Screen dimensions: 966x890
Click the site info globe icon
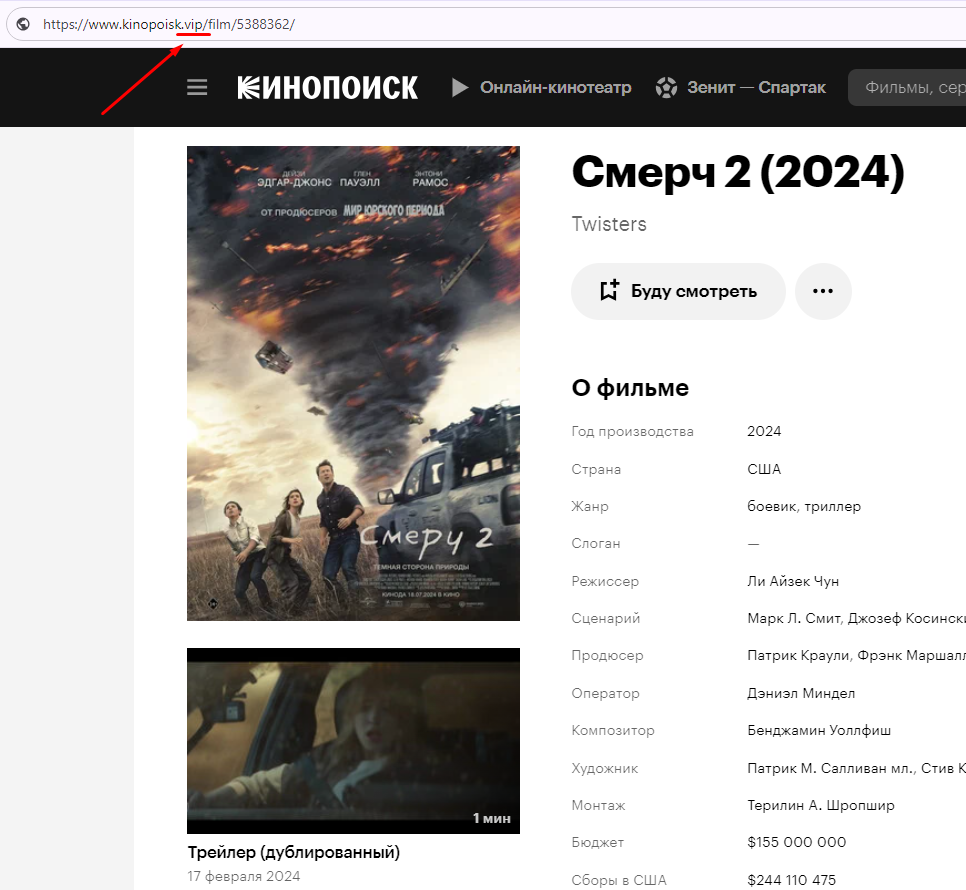point(23,24)
